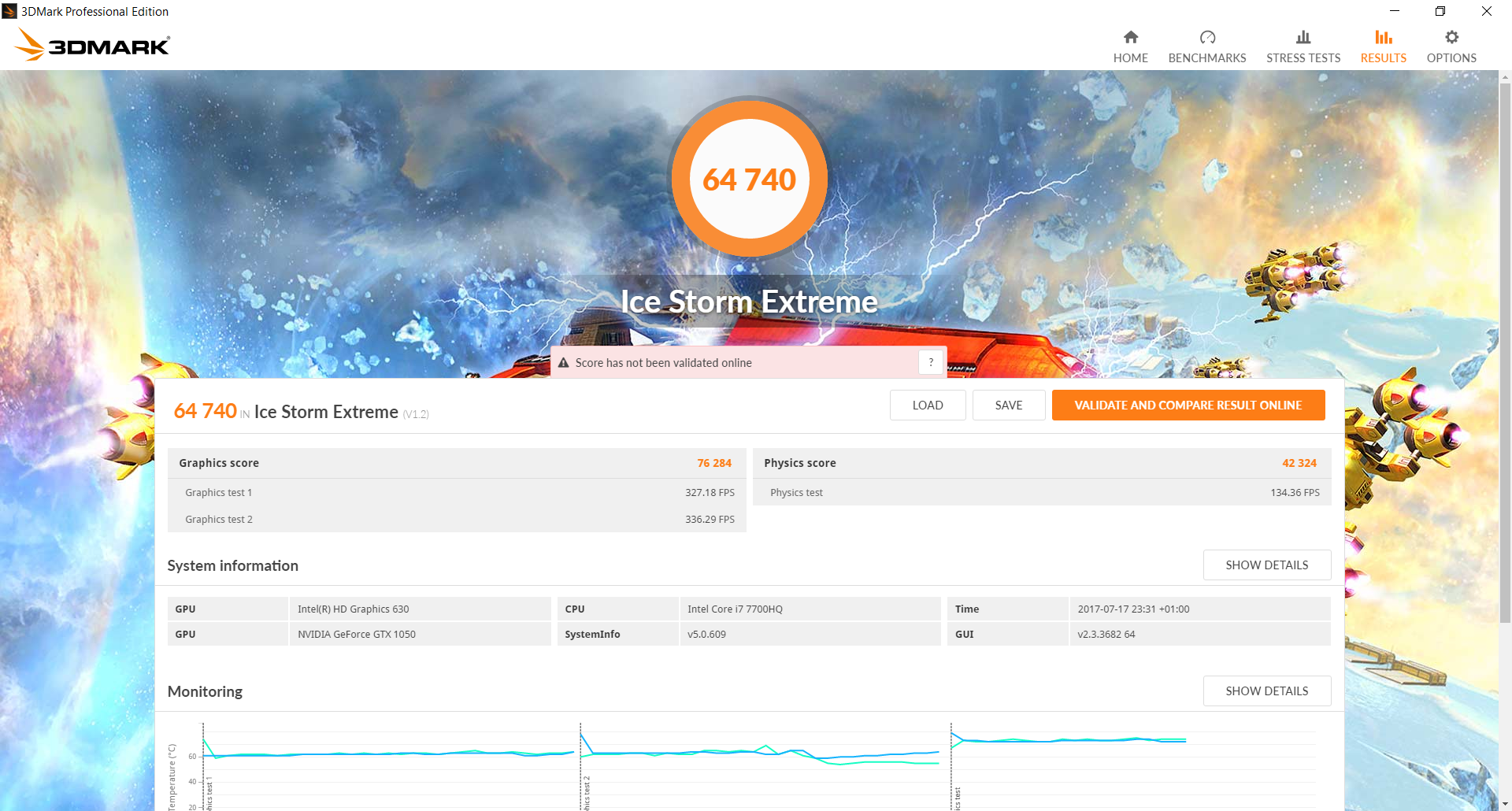The width and height of the screenshot is (1512, 811).
Task: Click the scrollbar down arrow
Action: [x=1505, y=804]
